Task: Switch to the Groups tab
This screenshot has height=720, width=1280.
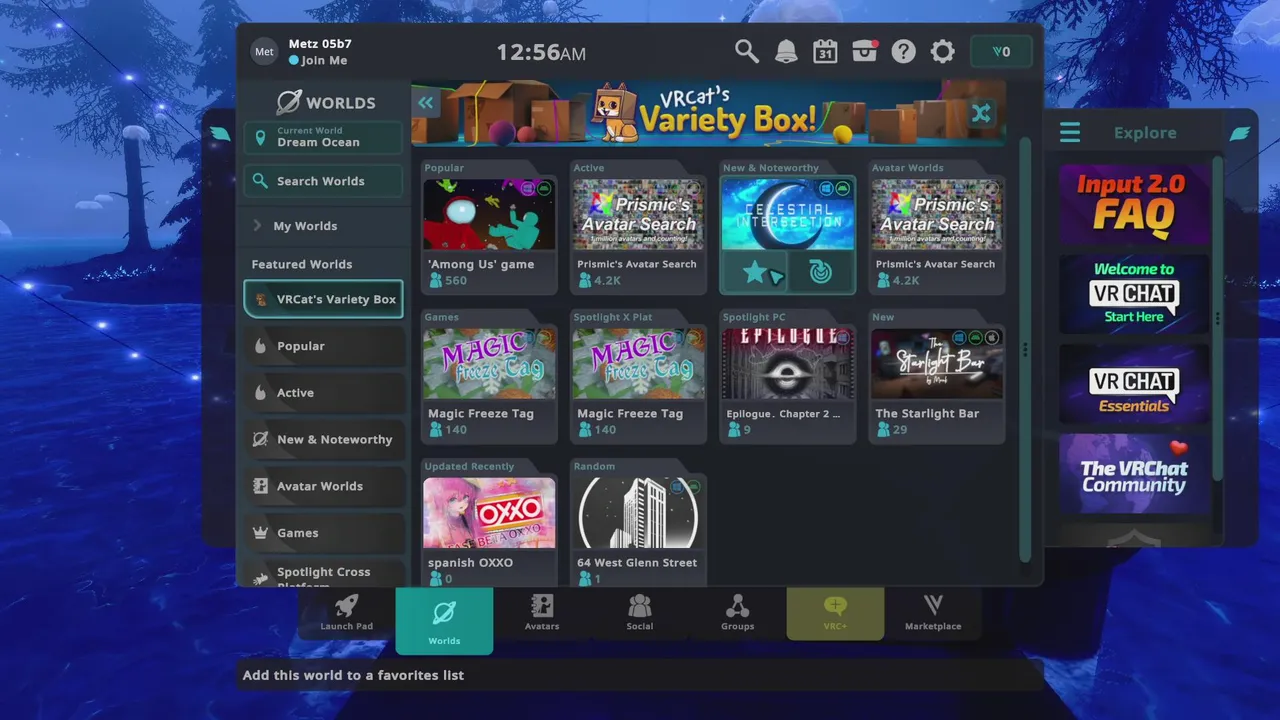Action: tap(737, 612)
